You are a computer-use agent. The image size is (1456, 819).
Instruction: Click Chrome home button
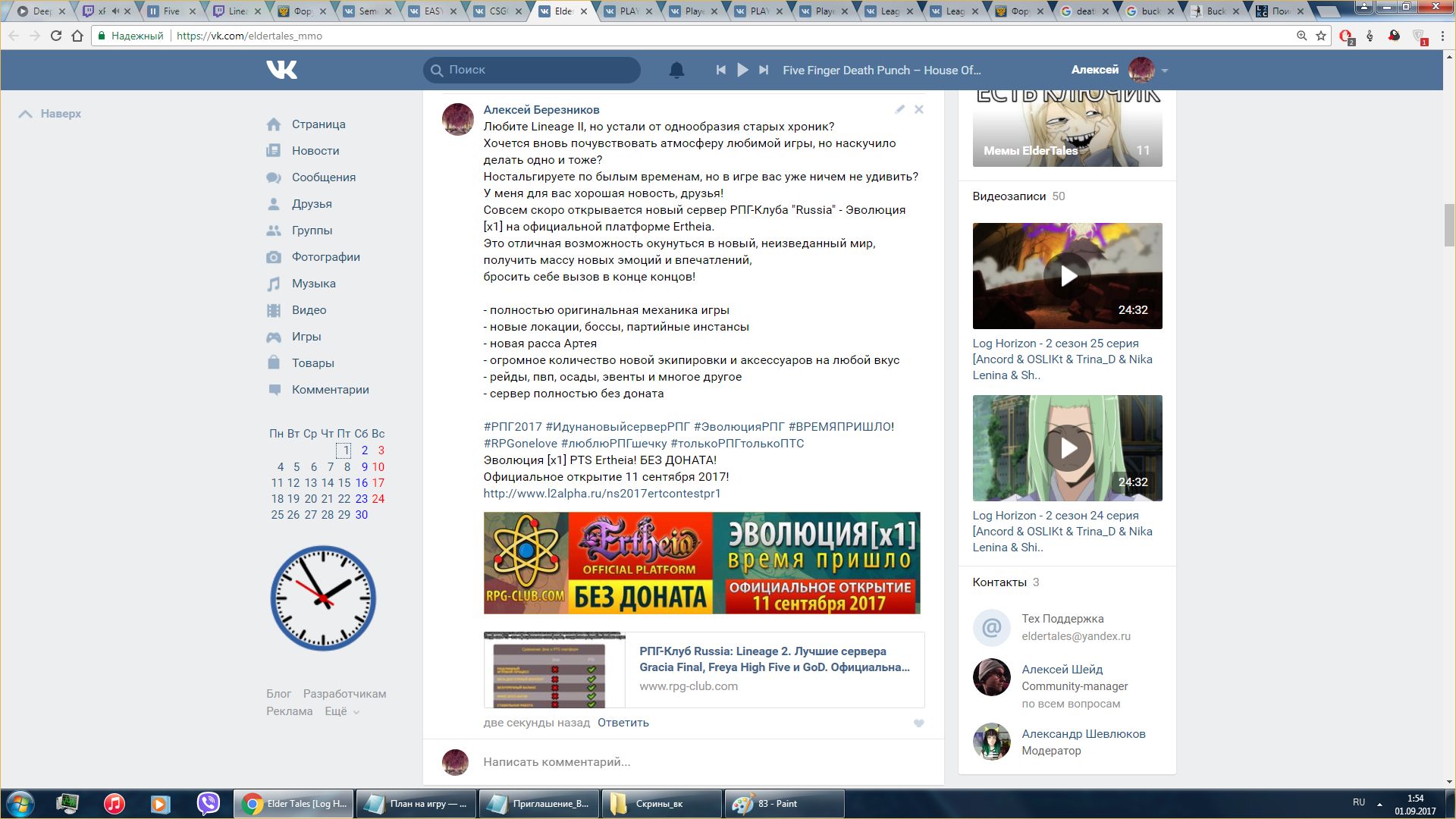[x=77, y=36]
